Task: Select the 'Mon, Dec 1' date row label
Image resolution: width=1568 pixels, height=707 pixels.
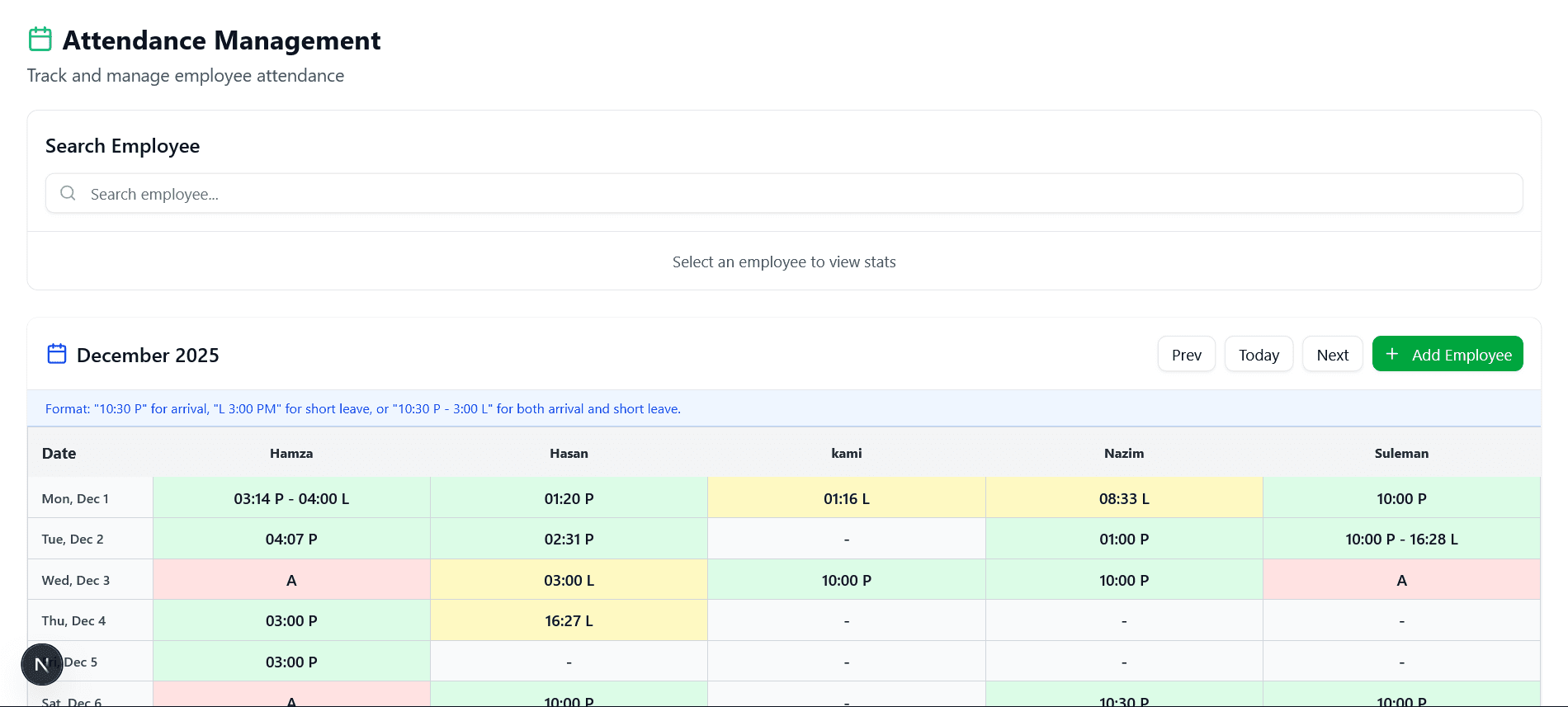Action: click(x=75, y=498)
